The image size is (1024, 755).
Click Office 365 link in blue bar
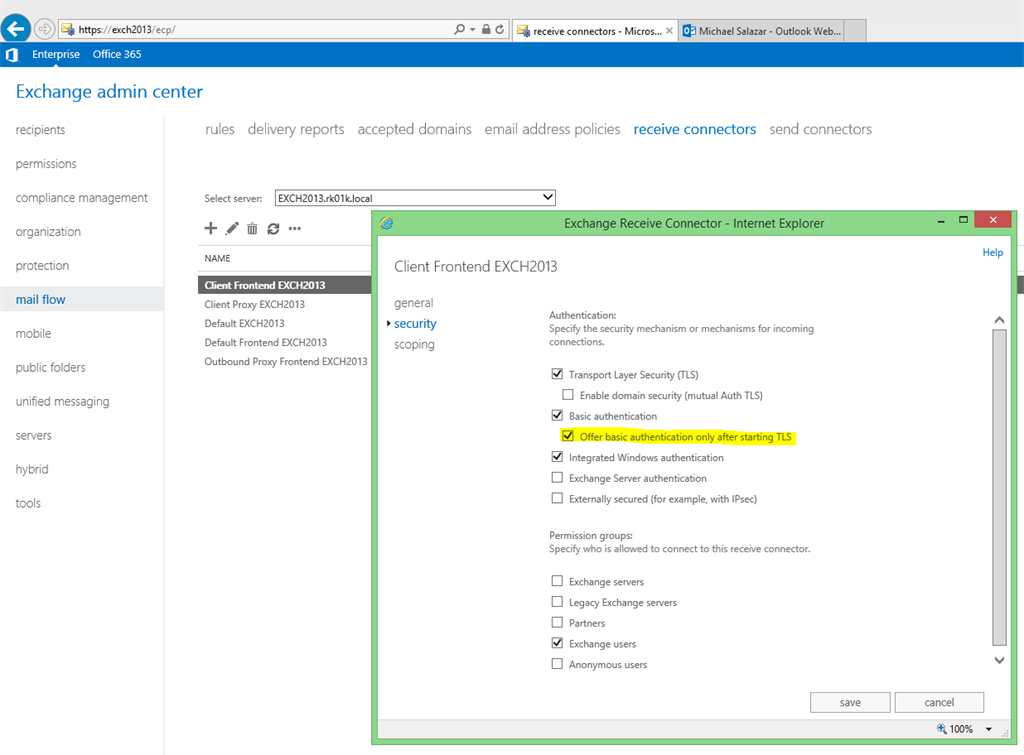click(x=117, y=54)
